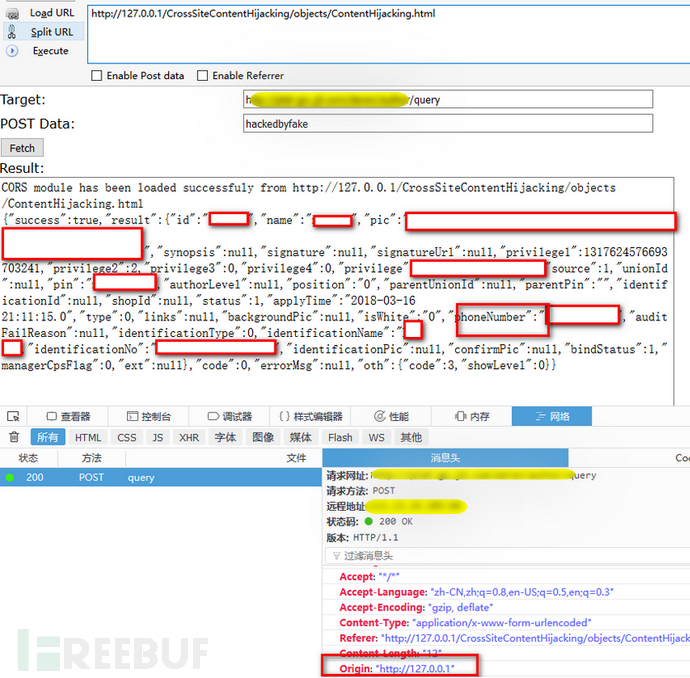690x678 pixels.
Task: Open the 性能 performance tab
Action: click(x=391, y=416)
